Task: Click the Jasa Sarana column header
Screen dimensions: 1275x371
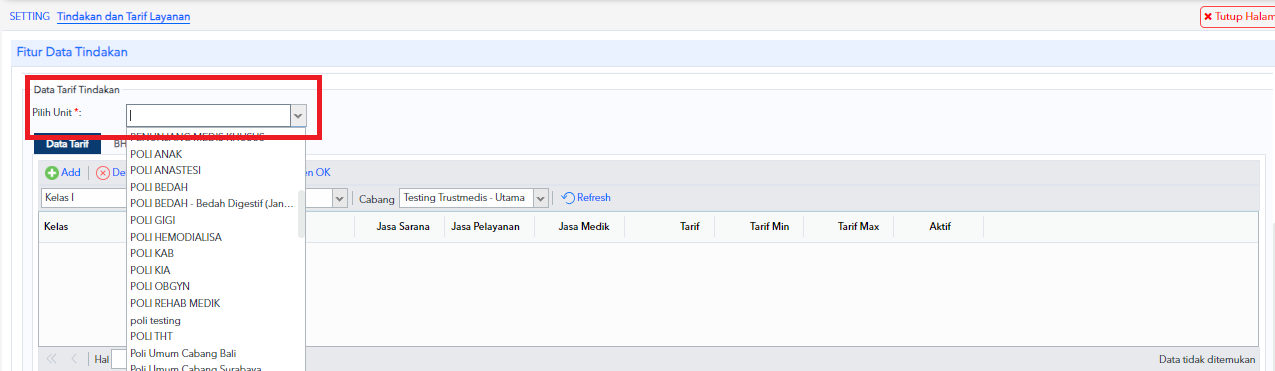Action: [x=403, y=227]
